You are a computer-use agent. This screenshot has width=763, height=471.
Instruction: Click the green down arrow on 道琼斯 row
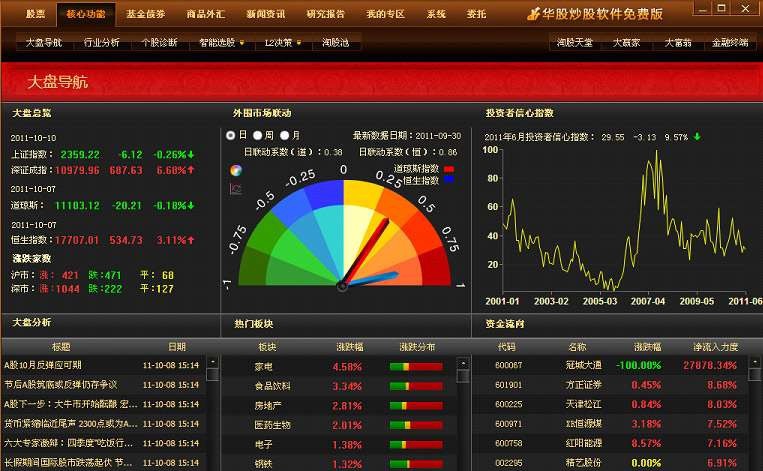(191, 205)
